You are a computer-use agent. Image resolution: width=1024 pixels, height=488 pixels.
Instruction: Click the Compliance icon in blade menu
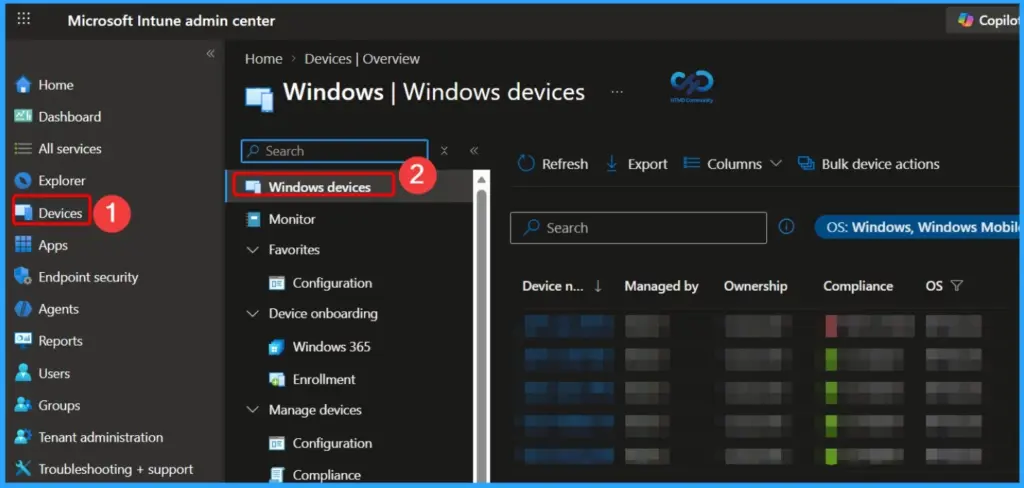[277, 475]
